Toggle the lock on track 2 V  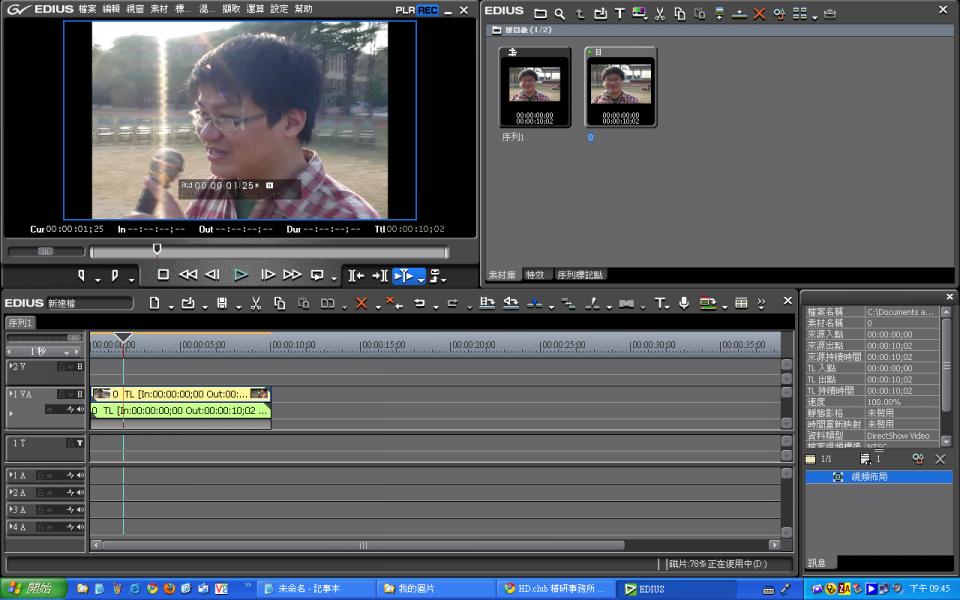tap(62, 367)
